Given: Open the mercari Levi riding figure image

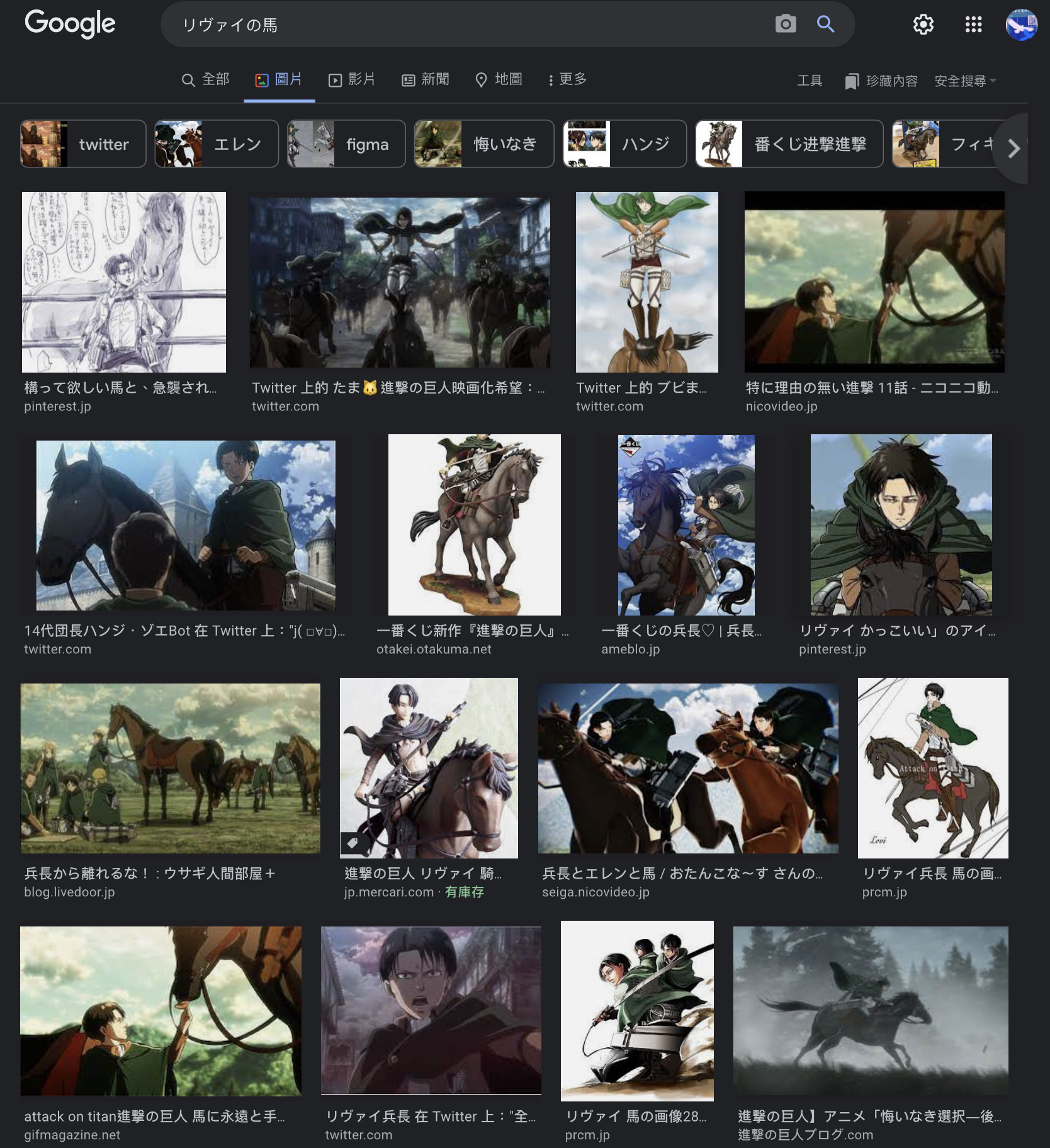Looking at the screenshot, I should tap(429, 768).
